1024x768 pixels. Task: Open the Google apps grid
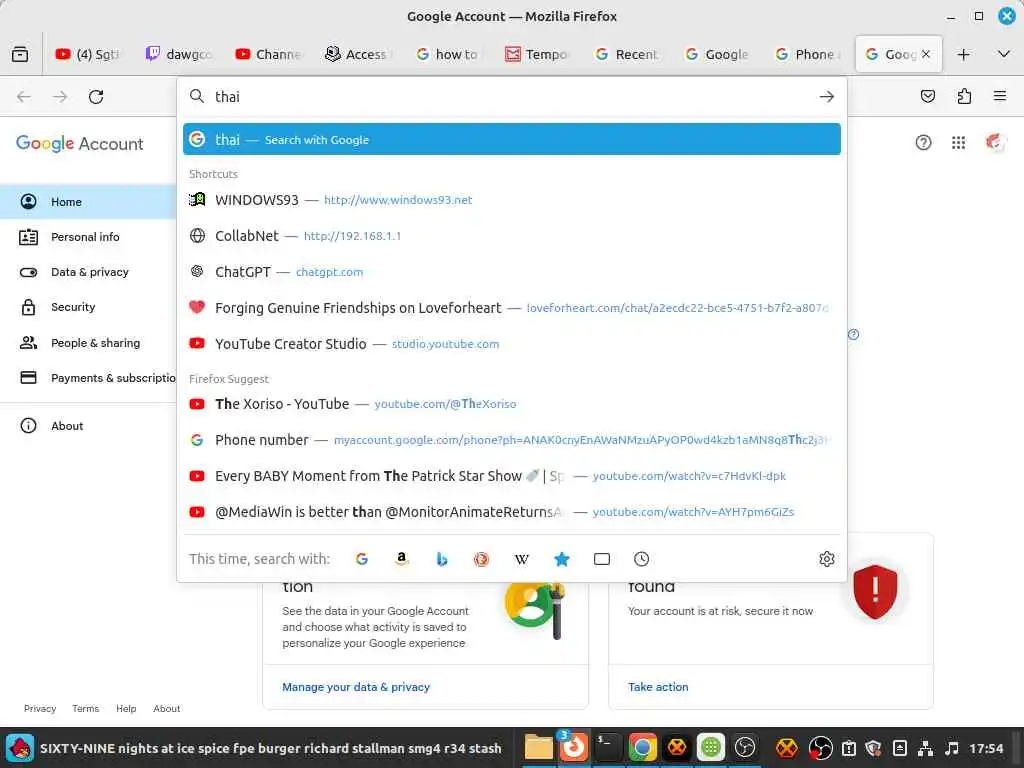tap(958, 142)
